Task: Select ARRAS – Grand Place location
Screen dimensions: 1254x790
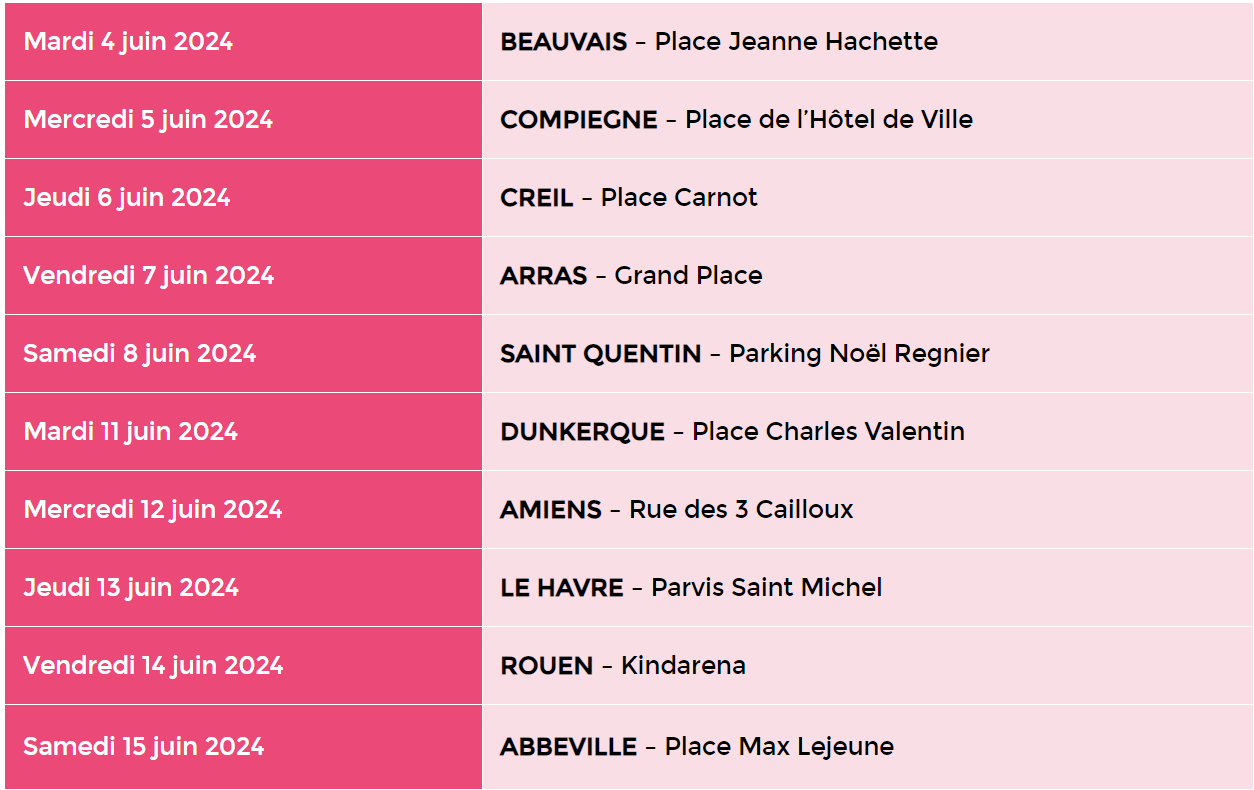Action: click(x=631, y=276)
